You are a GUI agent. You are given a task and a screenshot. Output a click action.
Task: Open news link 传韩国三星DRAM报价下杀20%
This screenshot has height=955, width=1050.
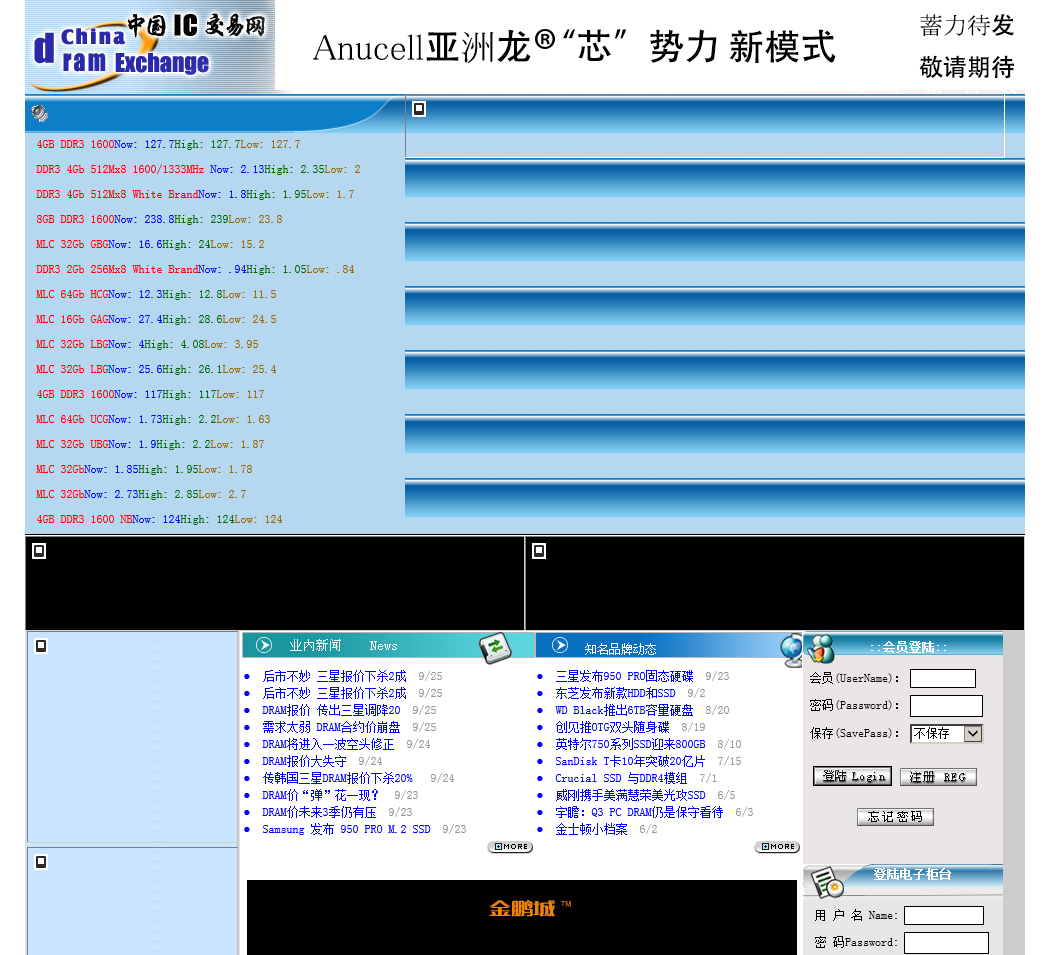[338, 778]
